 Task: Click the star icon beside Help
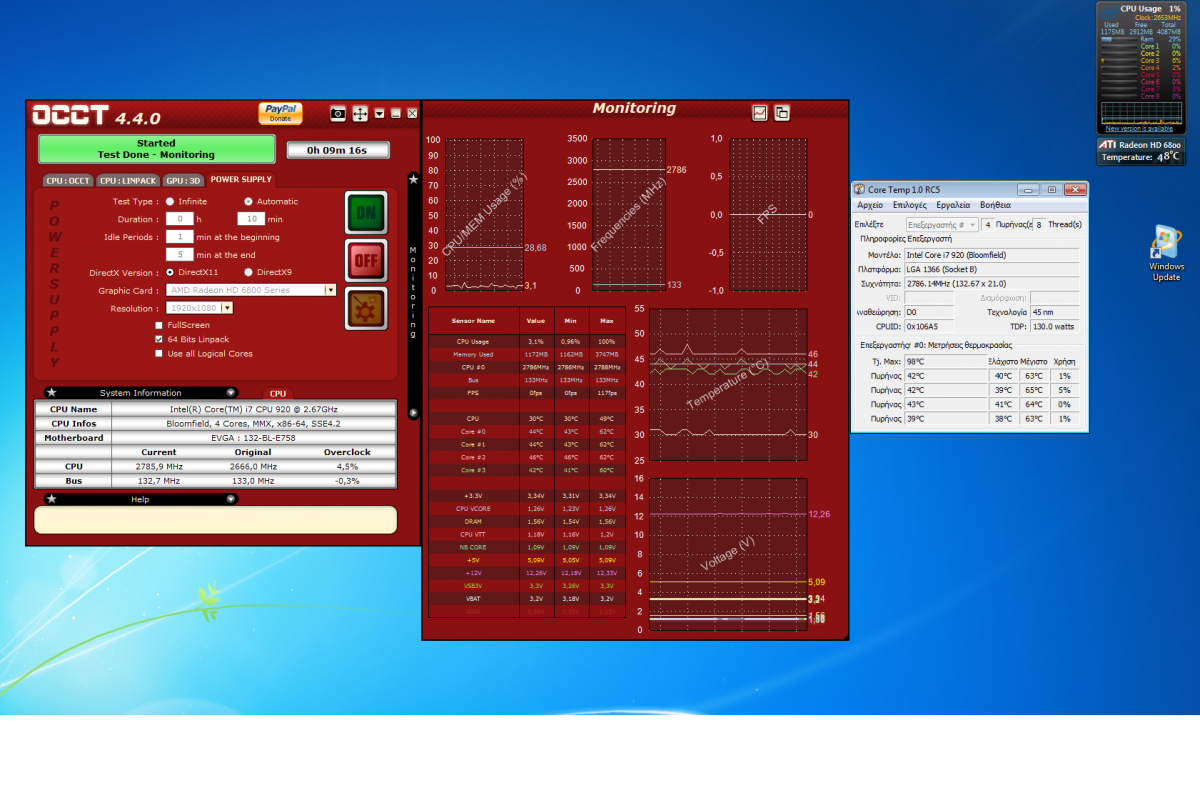click(52, 499)
